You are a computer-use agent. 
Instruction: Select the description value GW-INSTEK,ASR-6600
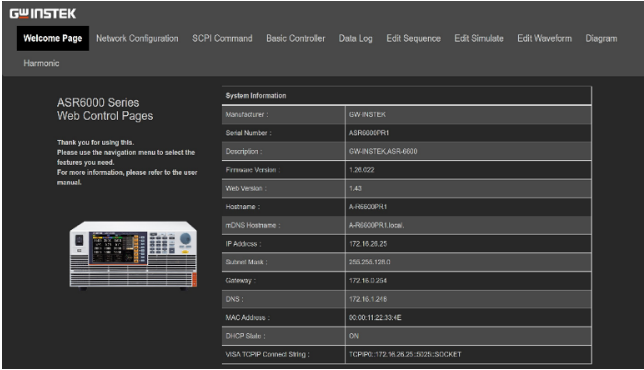pyautogui.click(x=383, y=152)
